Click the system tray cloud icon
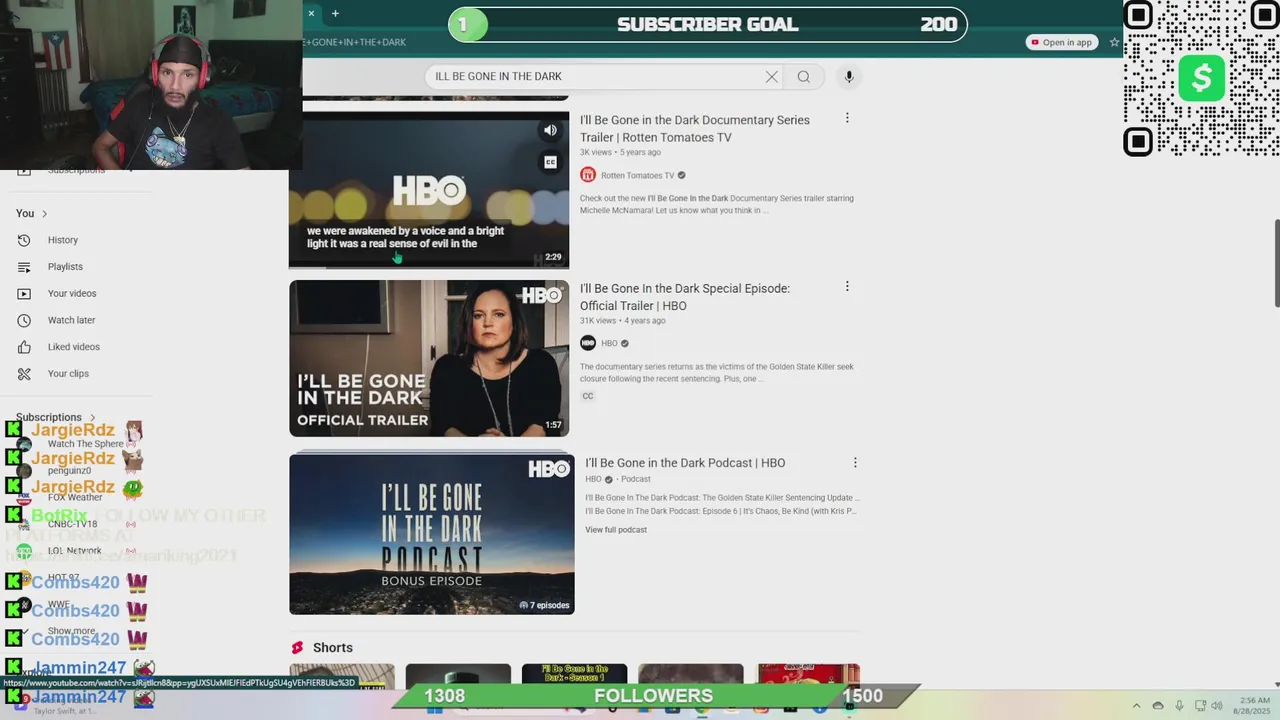This screenshot has height=720, width=1280. [1158, 706]
